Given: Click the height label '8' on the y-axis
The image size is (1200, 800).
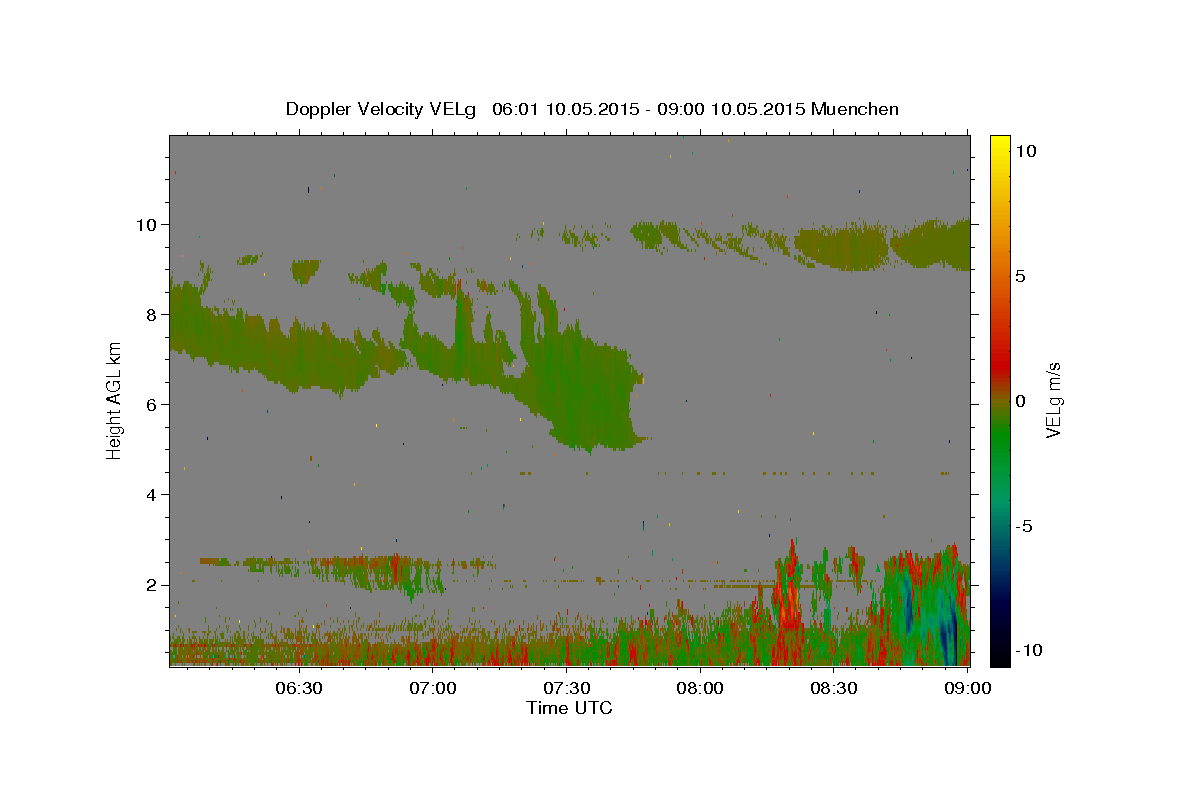Looking at the screenshot, I should tap(151, 314).
